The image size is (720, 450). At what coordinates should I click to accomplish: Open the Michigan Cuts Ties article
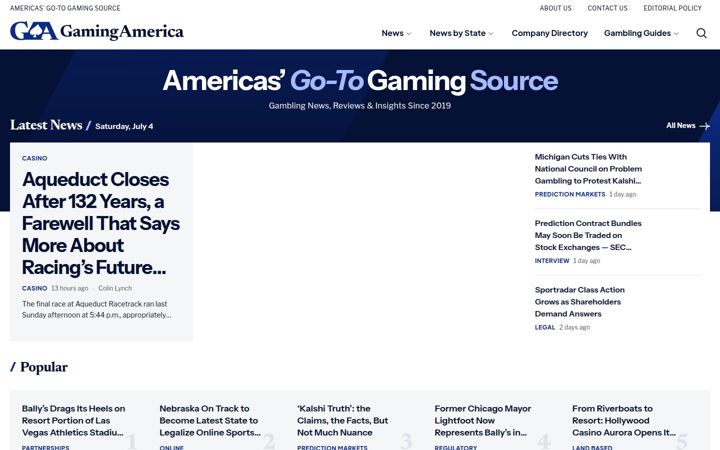tap(588, 169)
